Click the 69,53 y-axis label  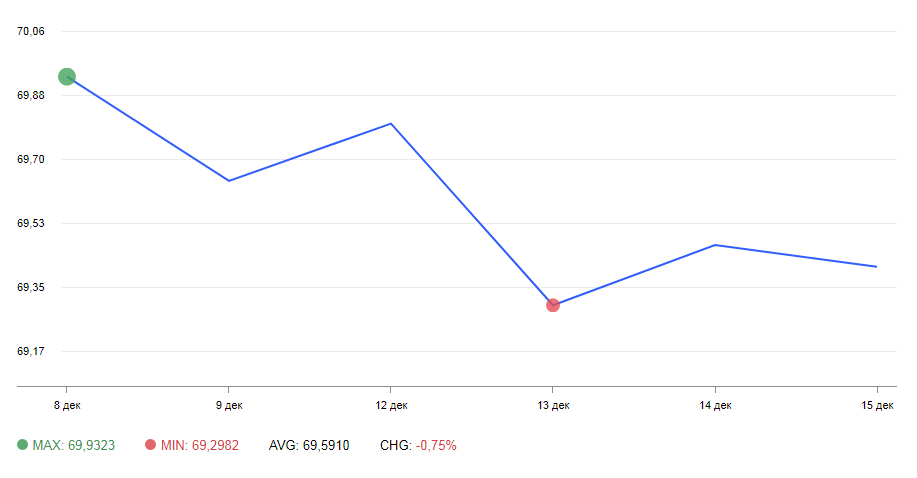point(30,223)
